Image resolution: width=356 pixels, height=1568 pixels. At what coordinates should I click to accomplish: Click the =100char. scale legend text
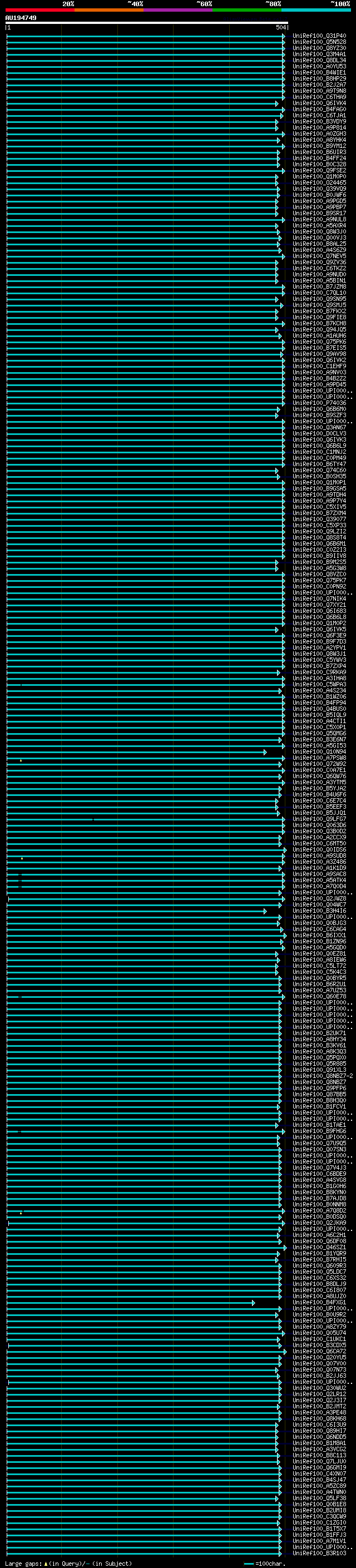[x=270, y=1564]
